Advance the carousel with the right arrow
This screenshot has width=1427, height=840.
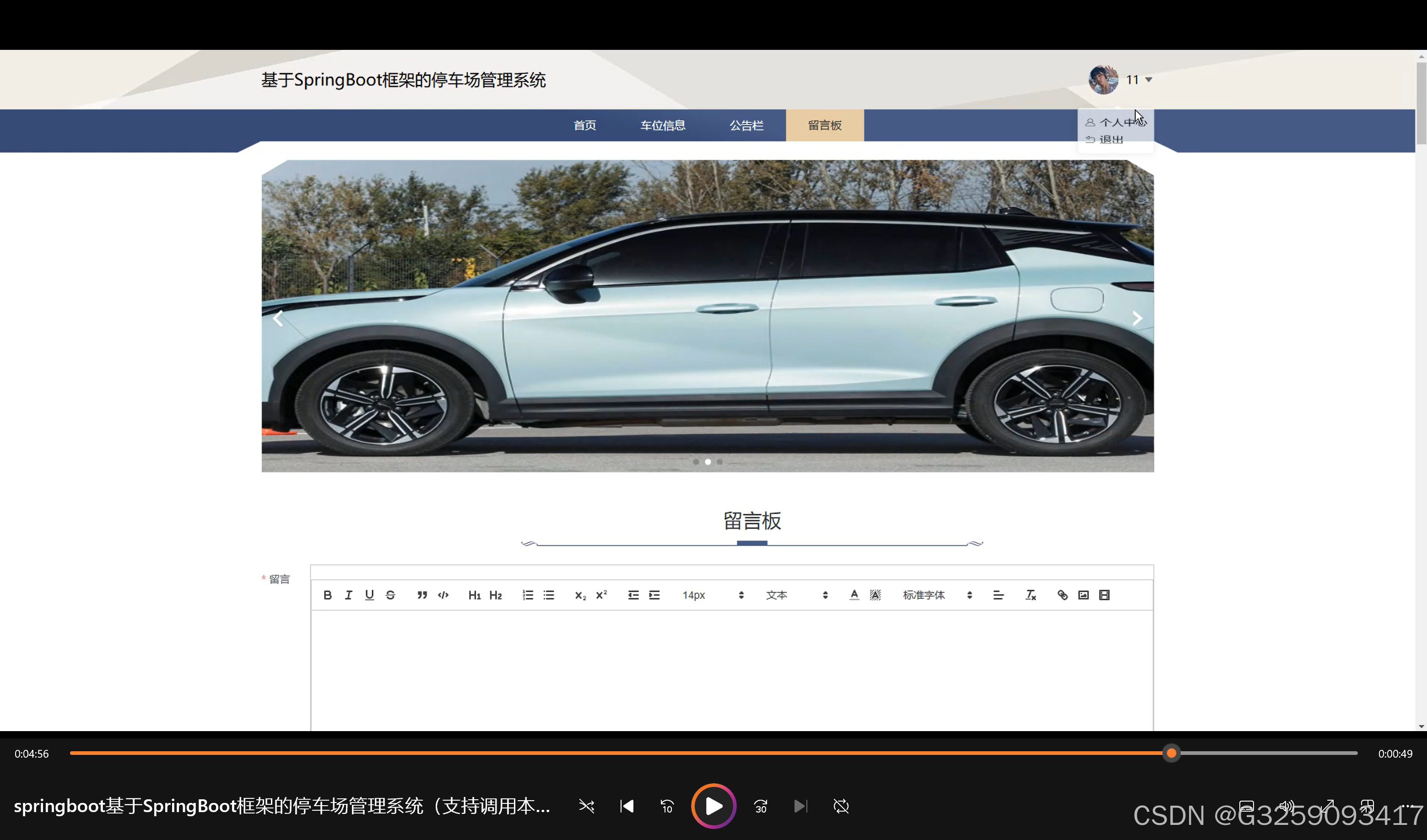pyautogui.click(x=1137, y=318)
